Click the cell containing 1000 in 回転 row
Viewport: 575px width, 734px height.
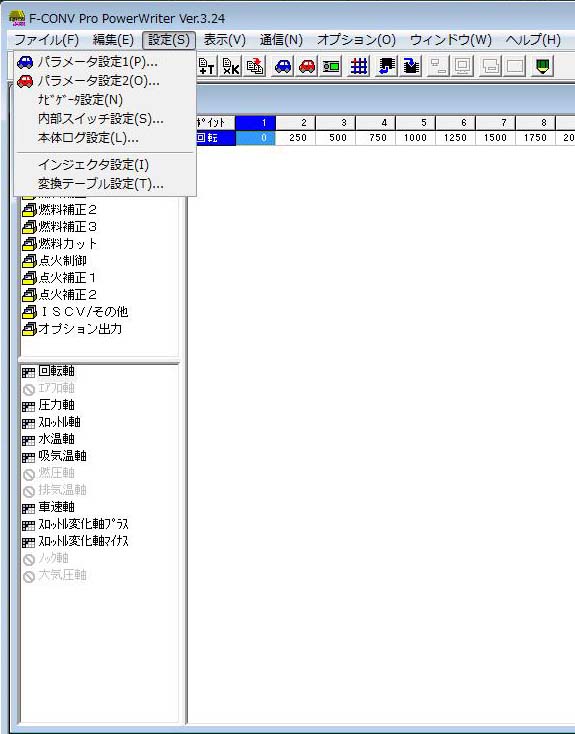[x=415, y=138]
